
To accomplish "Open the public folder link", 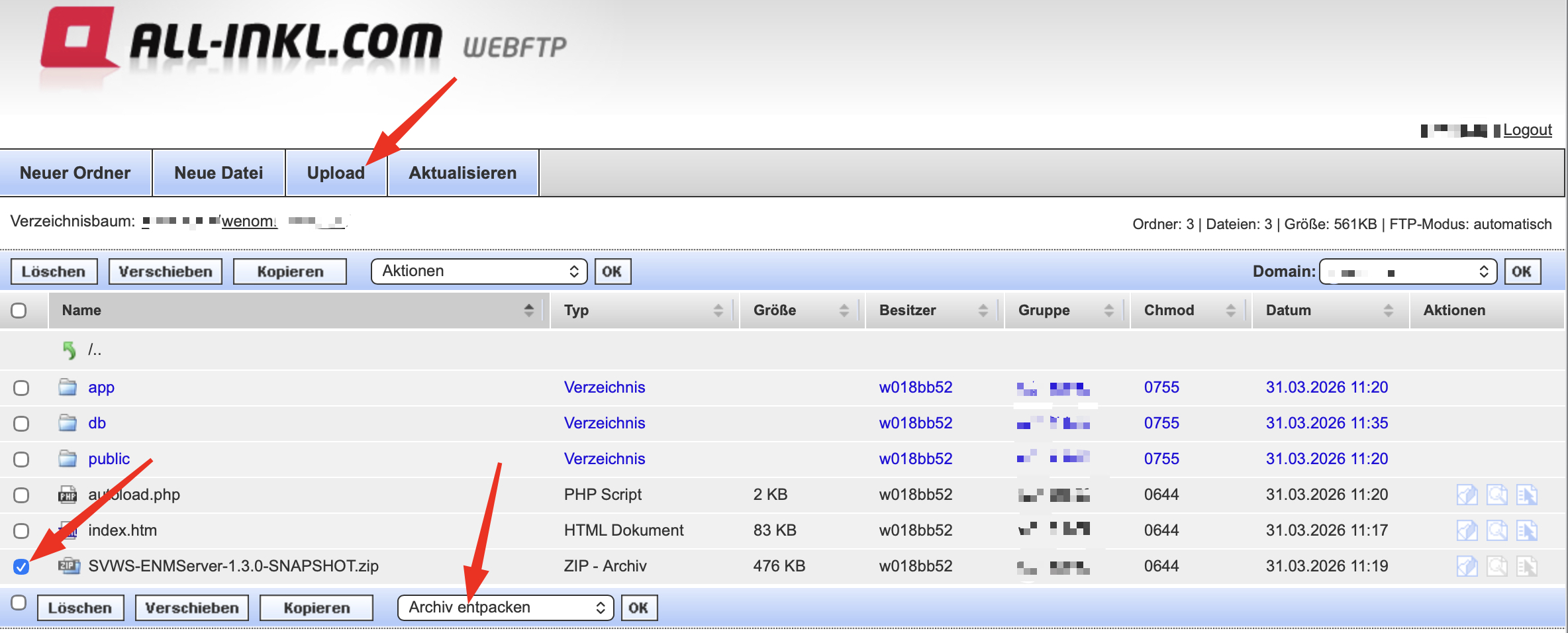I will (109, 459).
